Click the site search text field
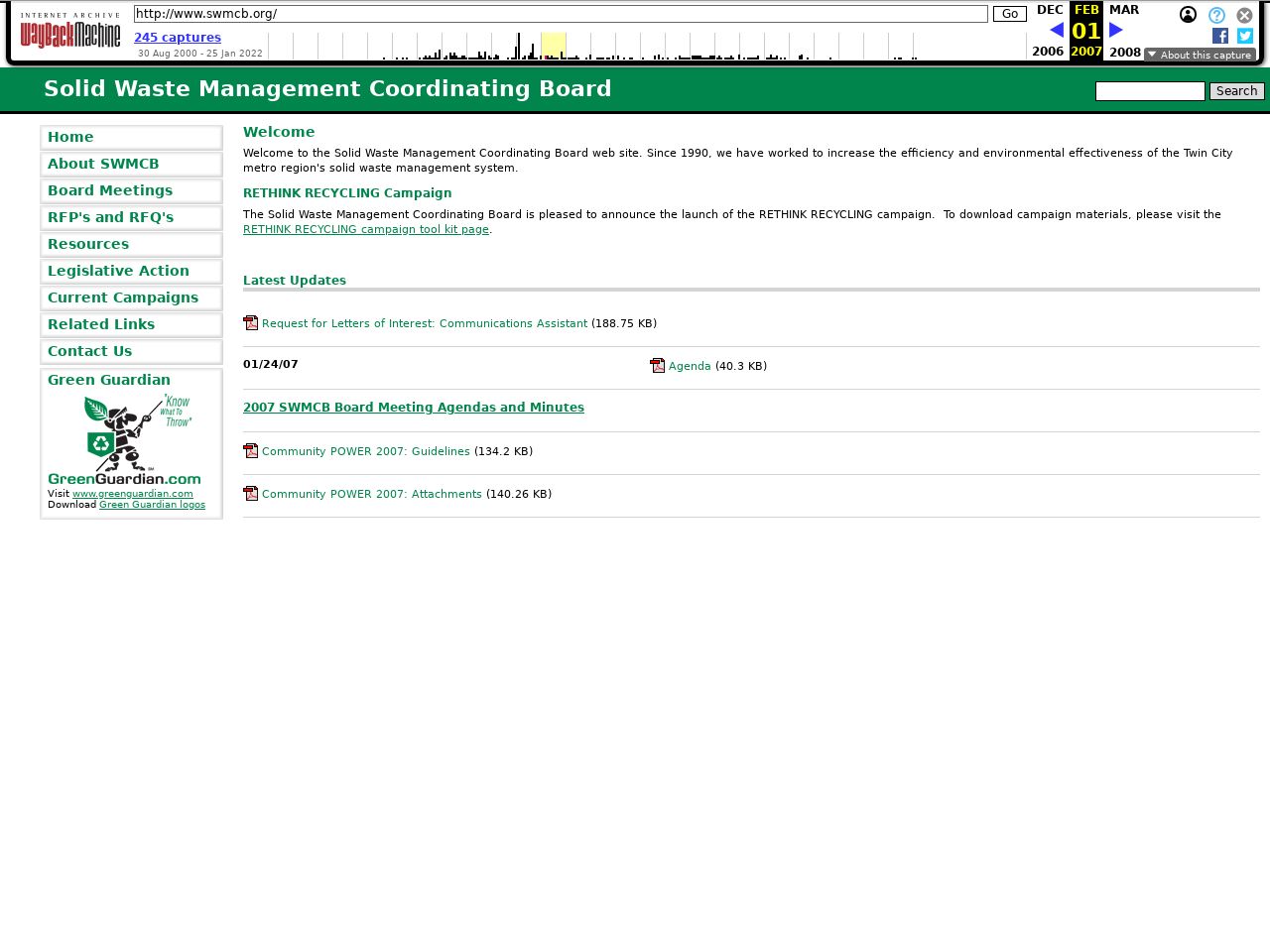 pyautogui.click(x=1150, y=91)
